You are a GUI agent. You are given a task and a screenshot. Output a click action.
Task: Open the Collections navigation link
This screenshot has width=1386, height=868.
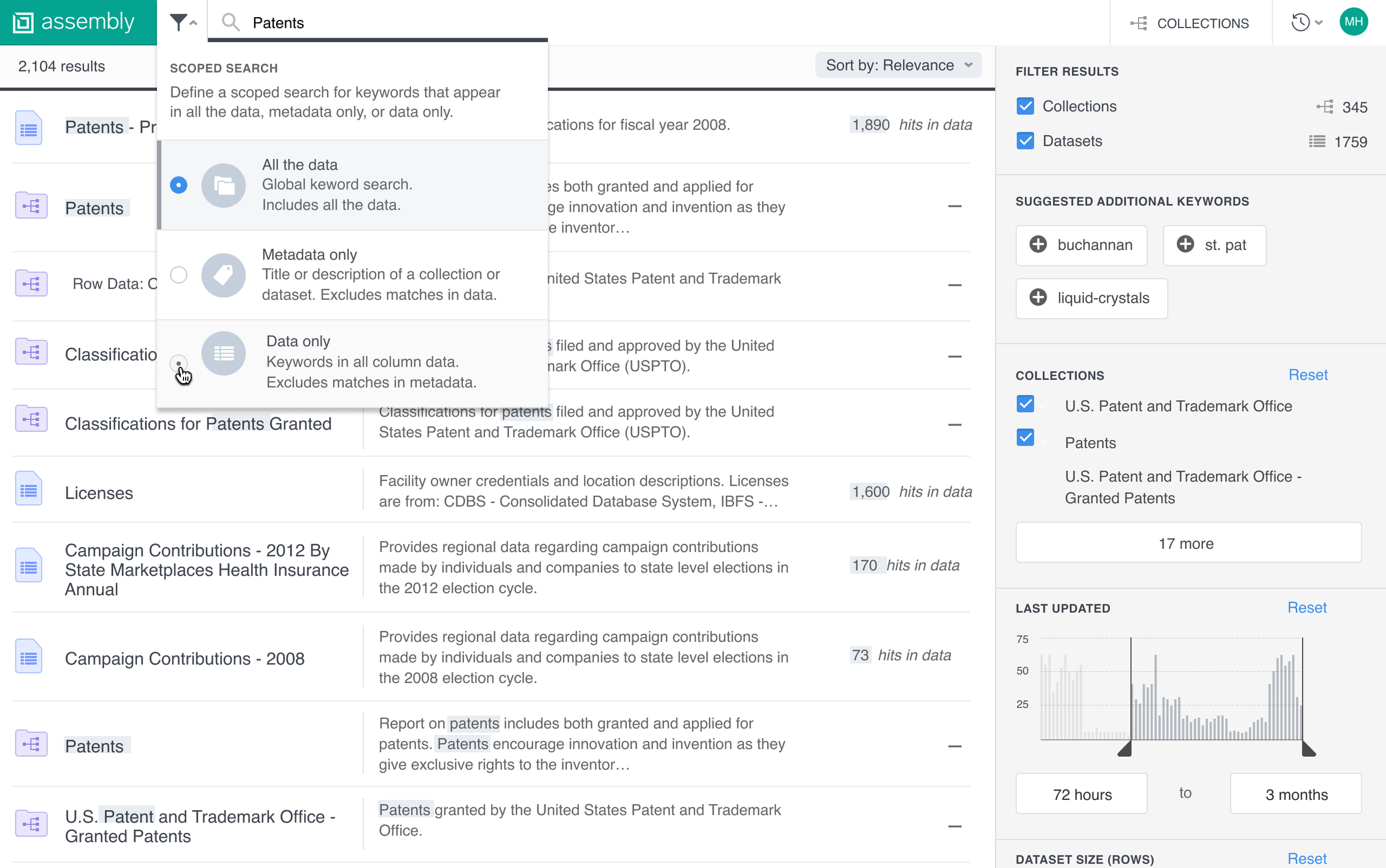1190,23
